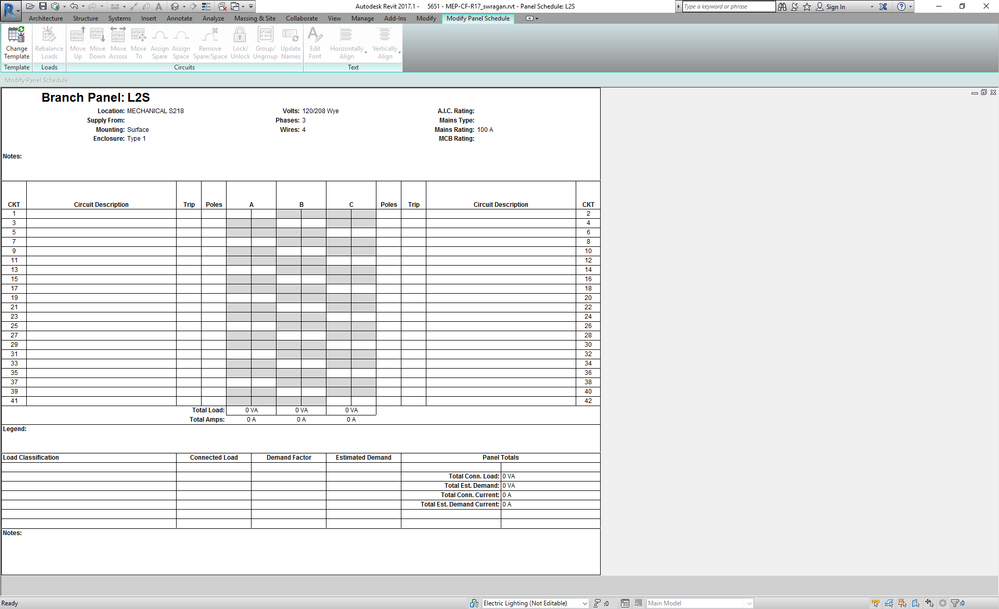The image size is (999, 609).
Task: Toggle Select Underlay Elements in status bar
Action: pyautogui.click(x=889, y=603)
